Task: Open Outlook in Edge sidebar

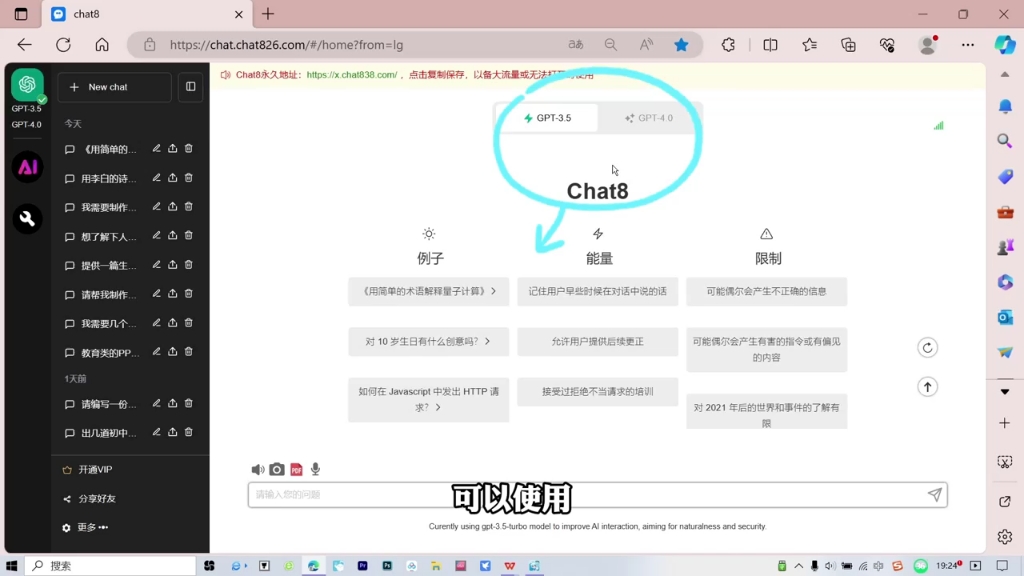Action: (x=1005, y=317)
